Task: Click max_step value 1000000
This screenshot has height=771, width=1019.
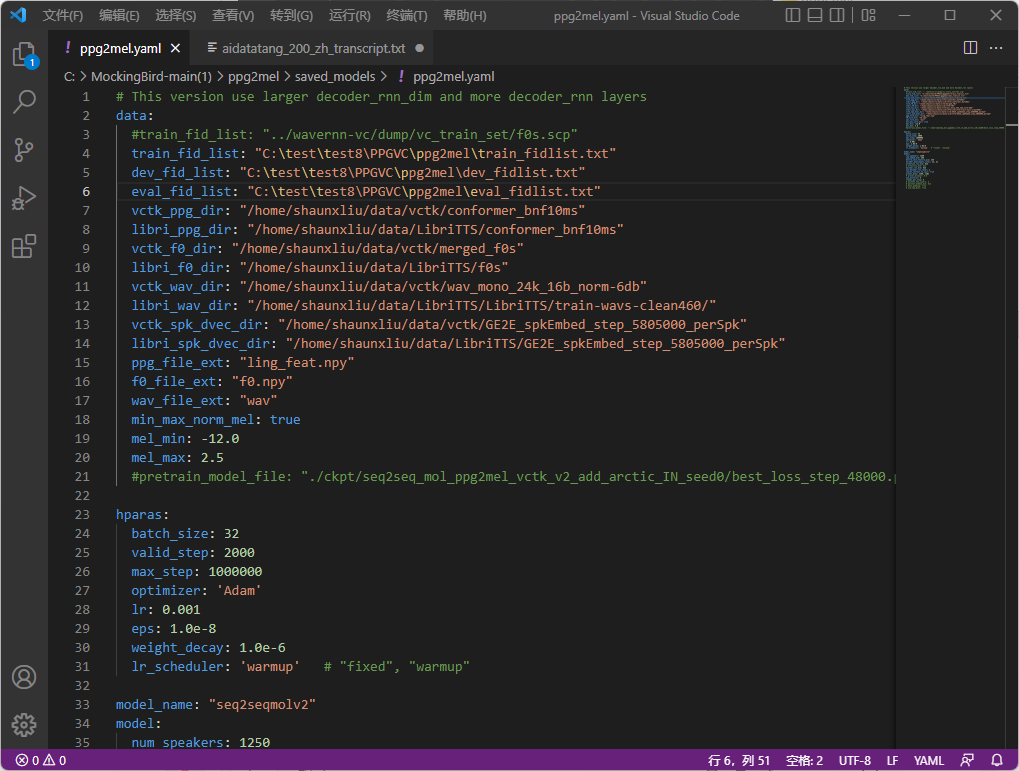Action: click(x=235, y=571)
